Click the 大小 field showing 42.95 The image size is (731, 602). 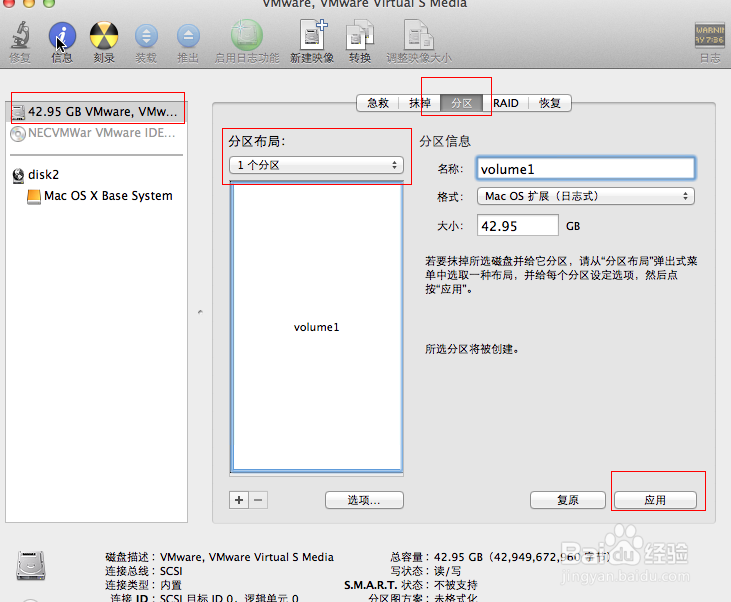(x=517, y=226)
